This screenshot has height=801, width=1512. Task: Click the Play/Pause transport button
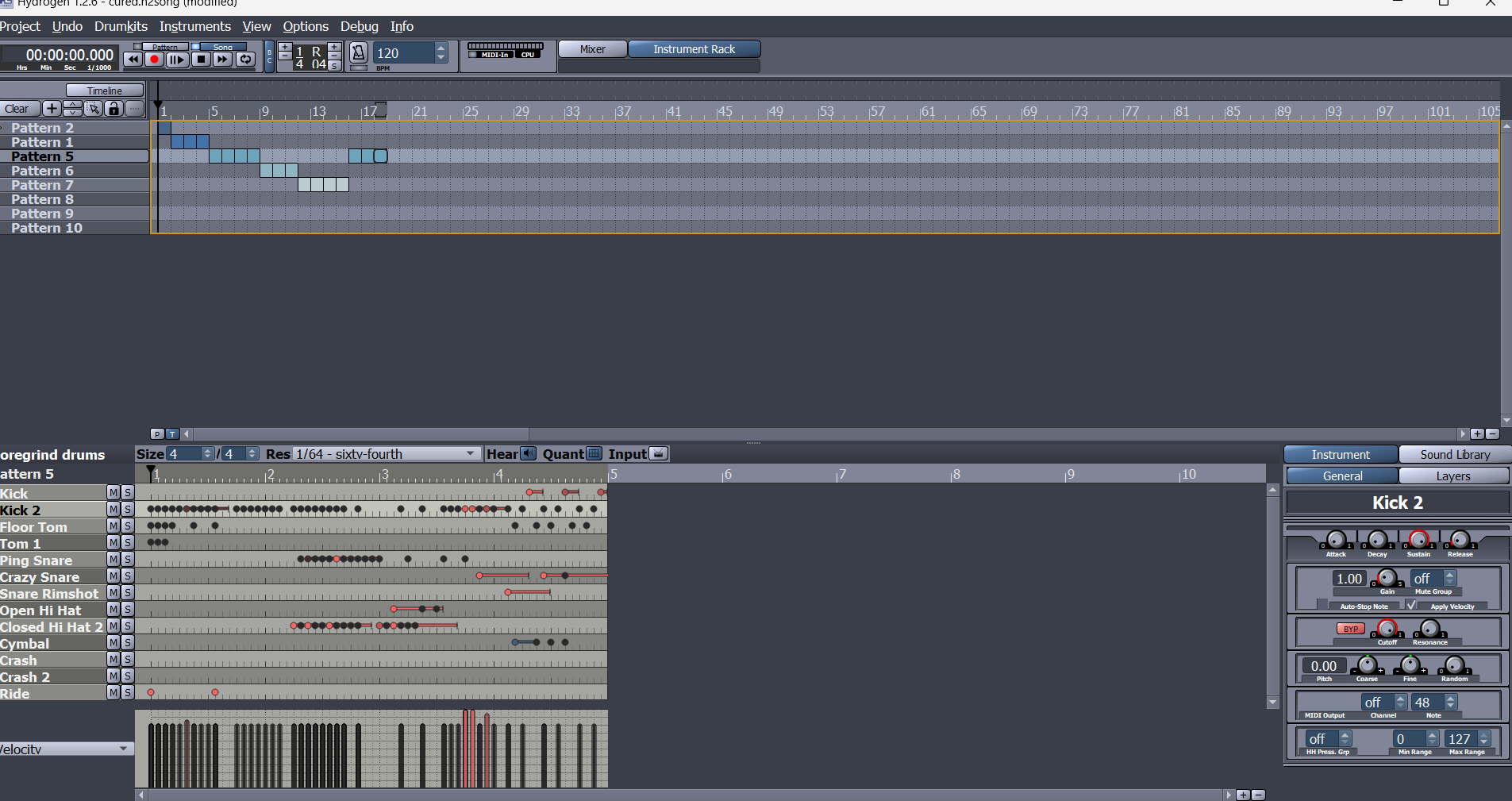tap(177, 60)
